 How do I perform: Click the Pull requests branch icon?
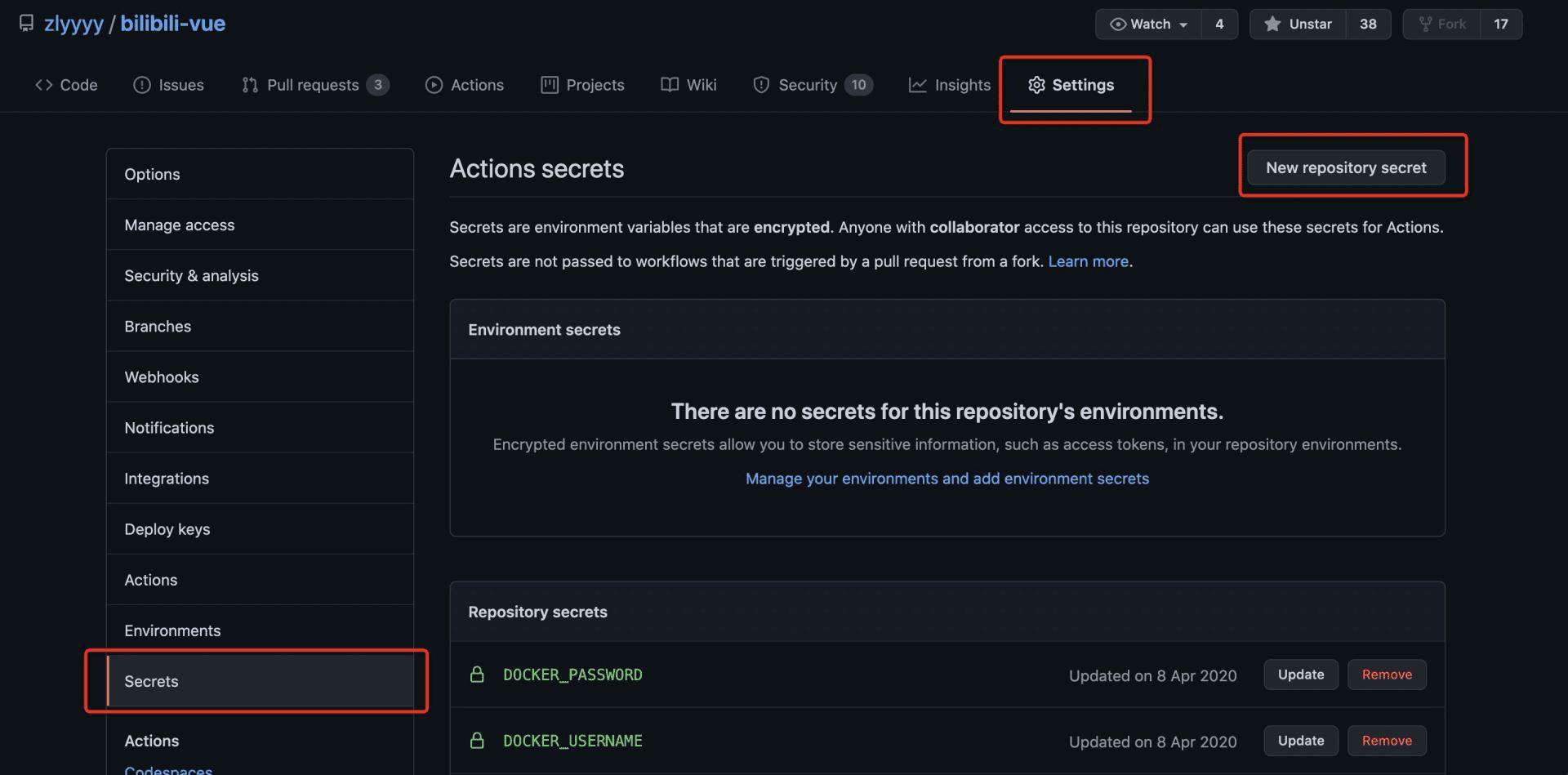pos(250,85)
